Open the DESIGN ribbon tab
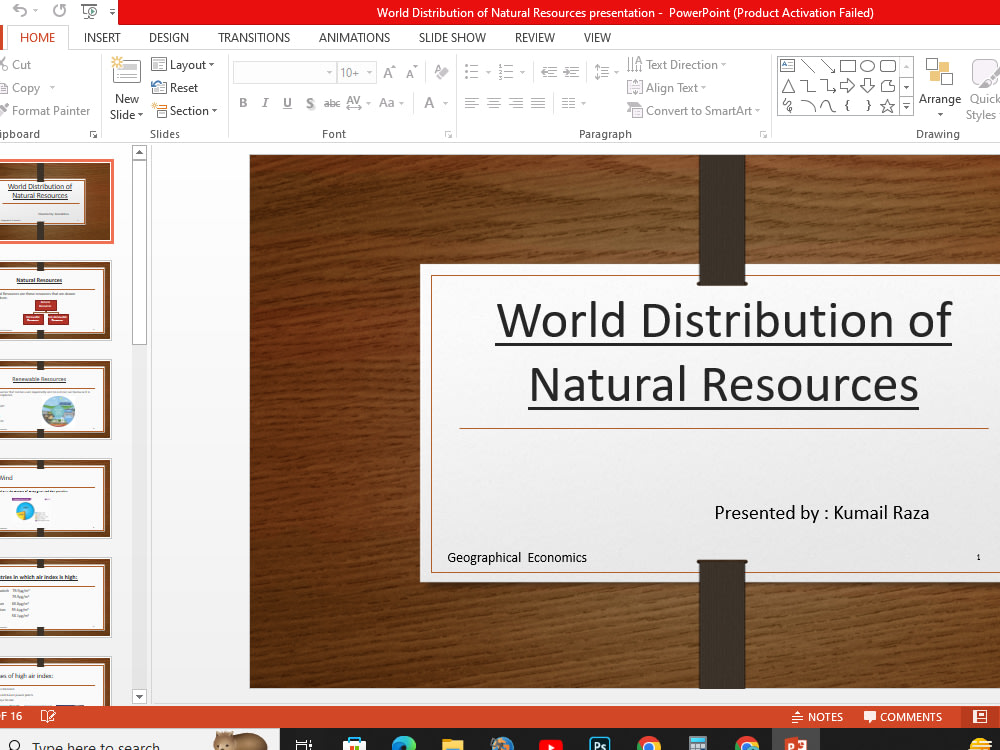The width and height of the screenshot is (1000, 750). [x=169, y=38]
